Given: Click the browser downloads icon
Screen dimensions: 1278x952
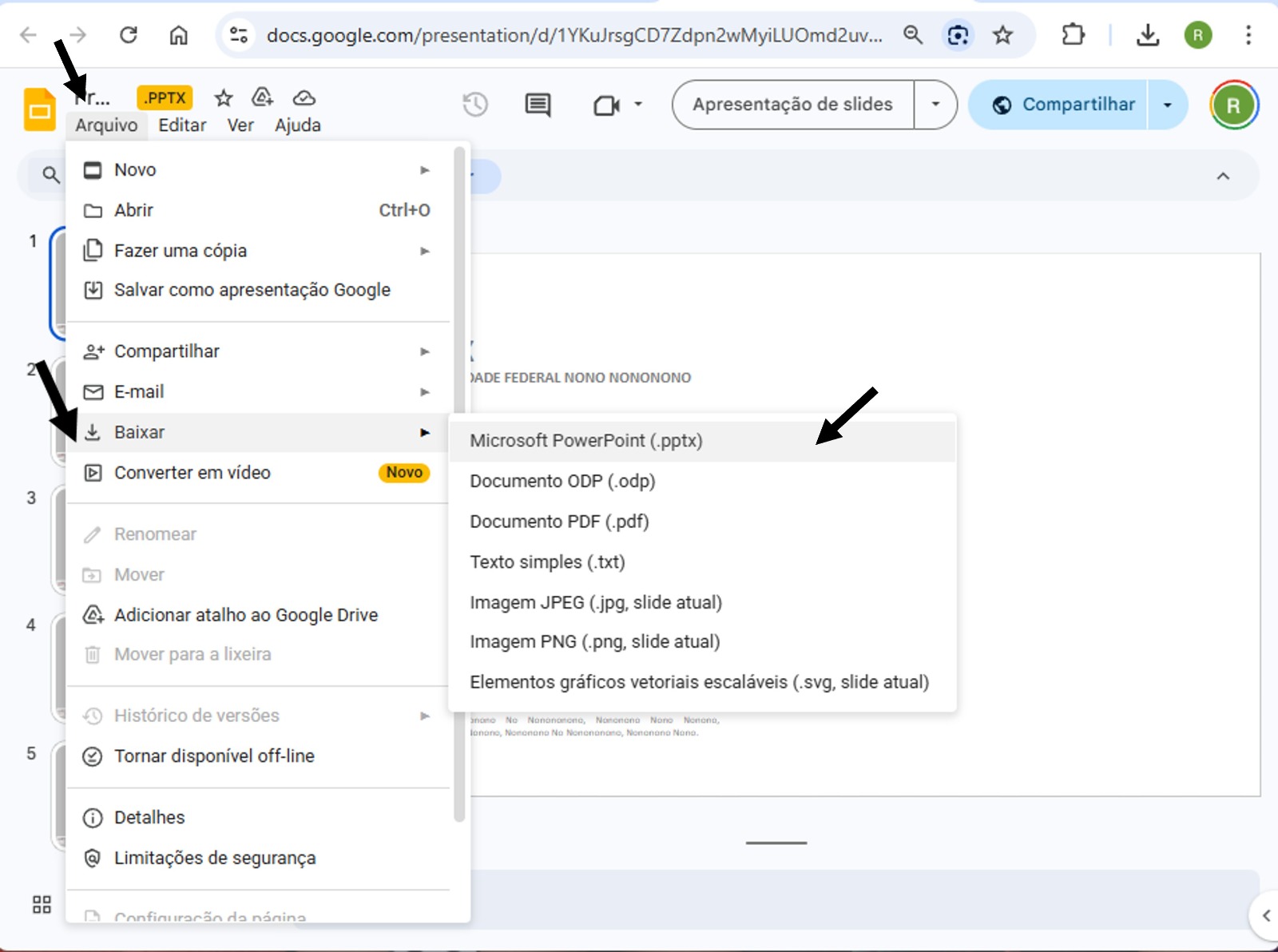Looking at the screenshot, I should (x=1147, y=35).
